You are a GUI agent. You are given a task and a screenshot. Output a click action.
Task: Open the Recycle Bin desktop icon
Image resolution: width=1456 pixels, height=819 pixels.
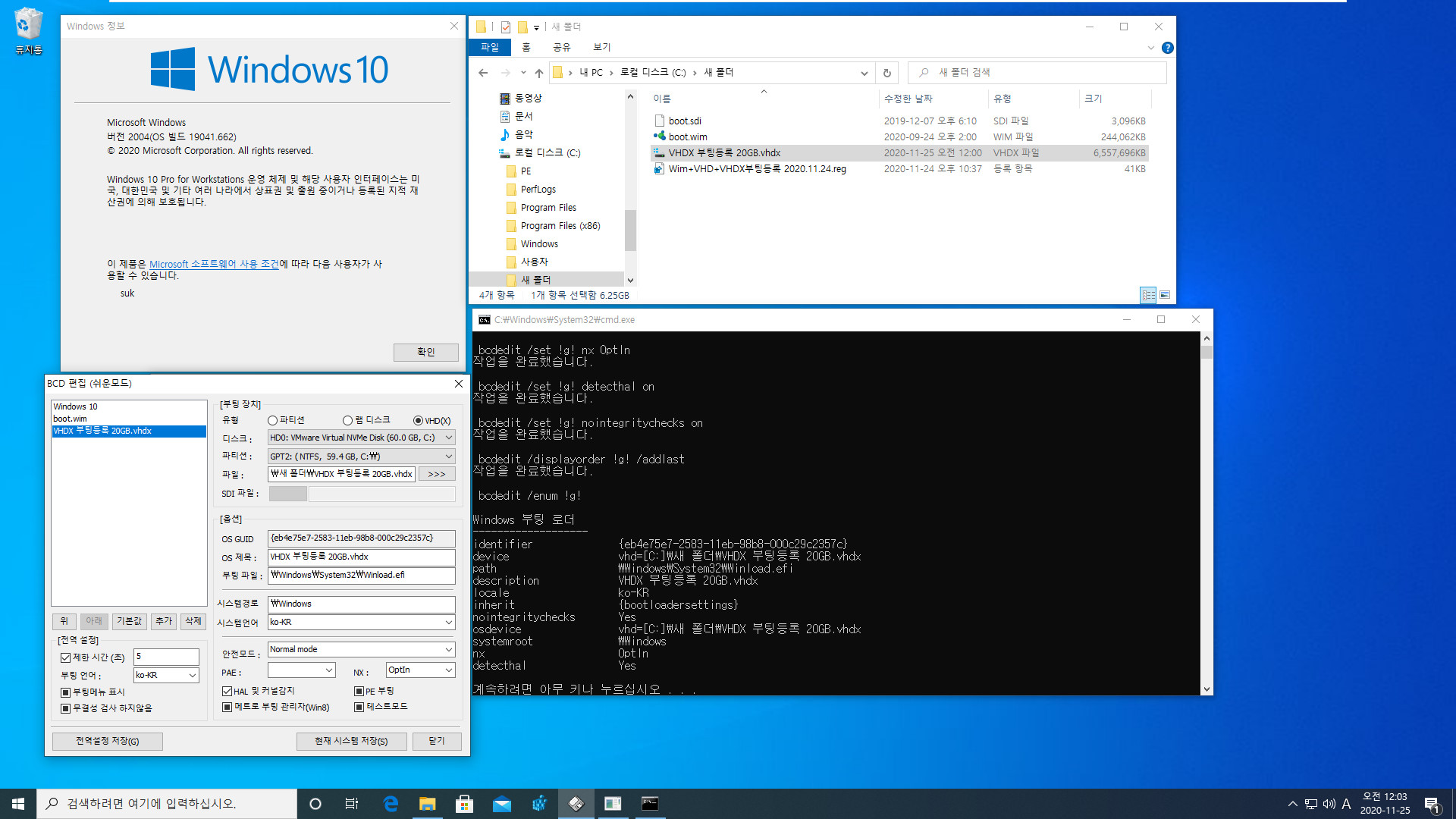28,30
